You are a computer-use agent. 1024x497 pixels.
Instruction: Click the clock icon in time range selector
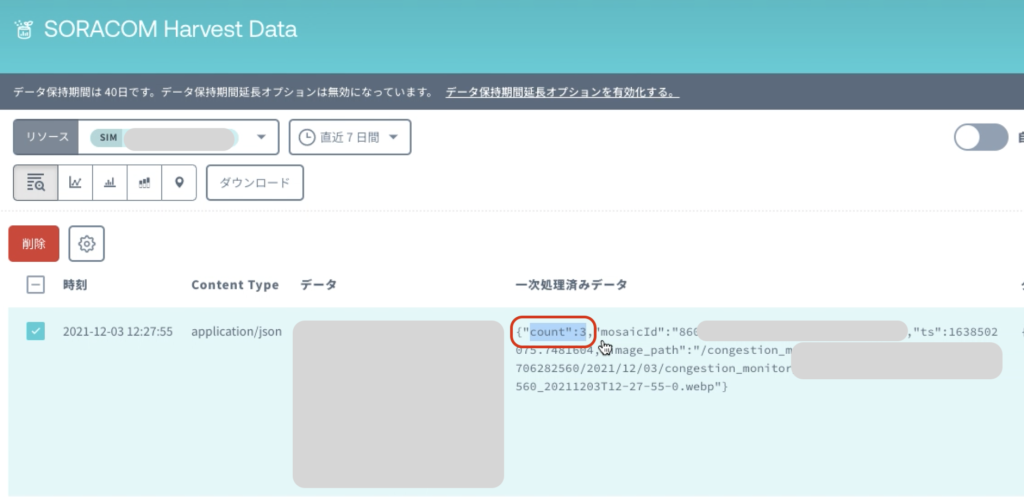point(306,137)
